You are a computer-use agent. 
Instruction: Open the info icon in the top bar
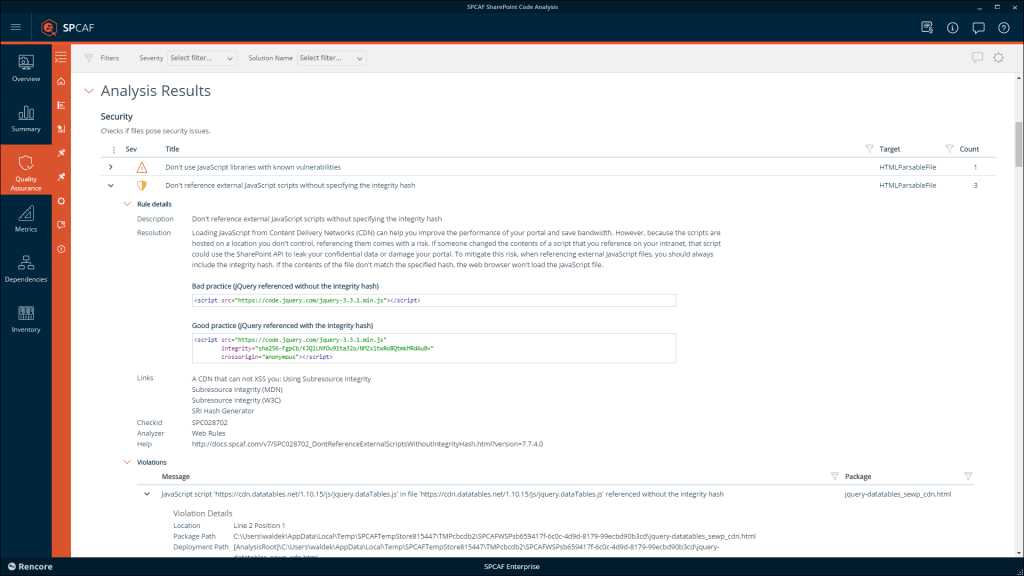[x=952, y=28]
